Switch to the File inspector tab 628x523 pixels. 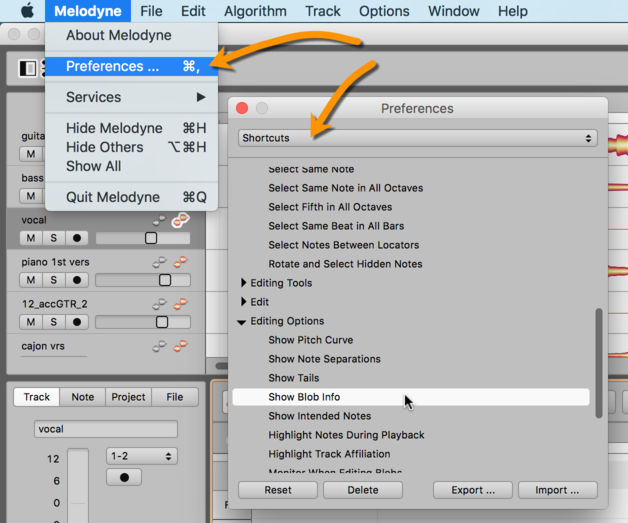[x=175, y=397]
